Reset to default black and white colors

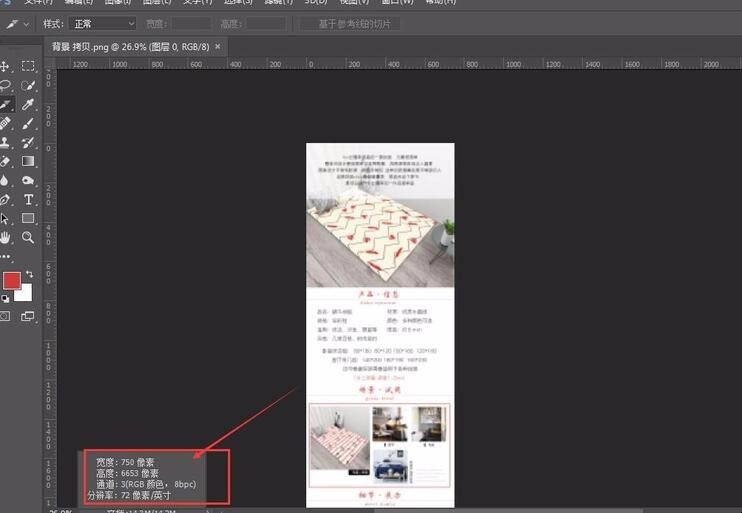coord(5,298)
